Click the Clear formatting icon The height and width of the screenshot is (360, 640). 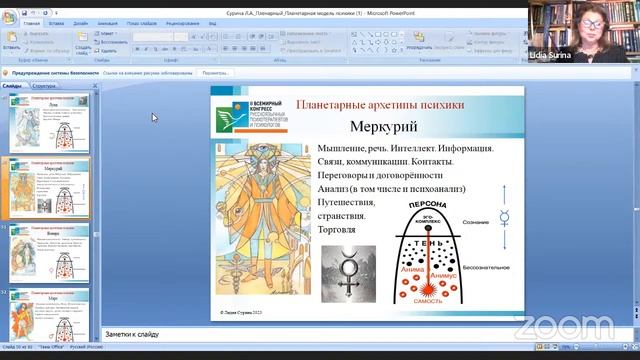point(213,37)
